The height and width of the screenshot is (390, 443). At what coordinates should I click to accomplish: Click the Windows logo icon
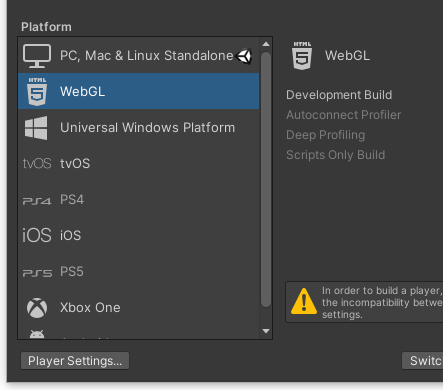pos(36,128)
